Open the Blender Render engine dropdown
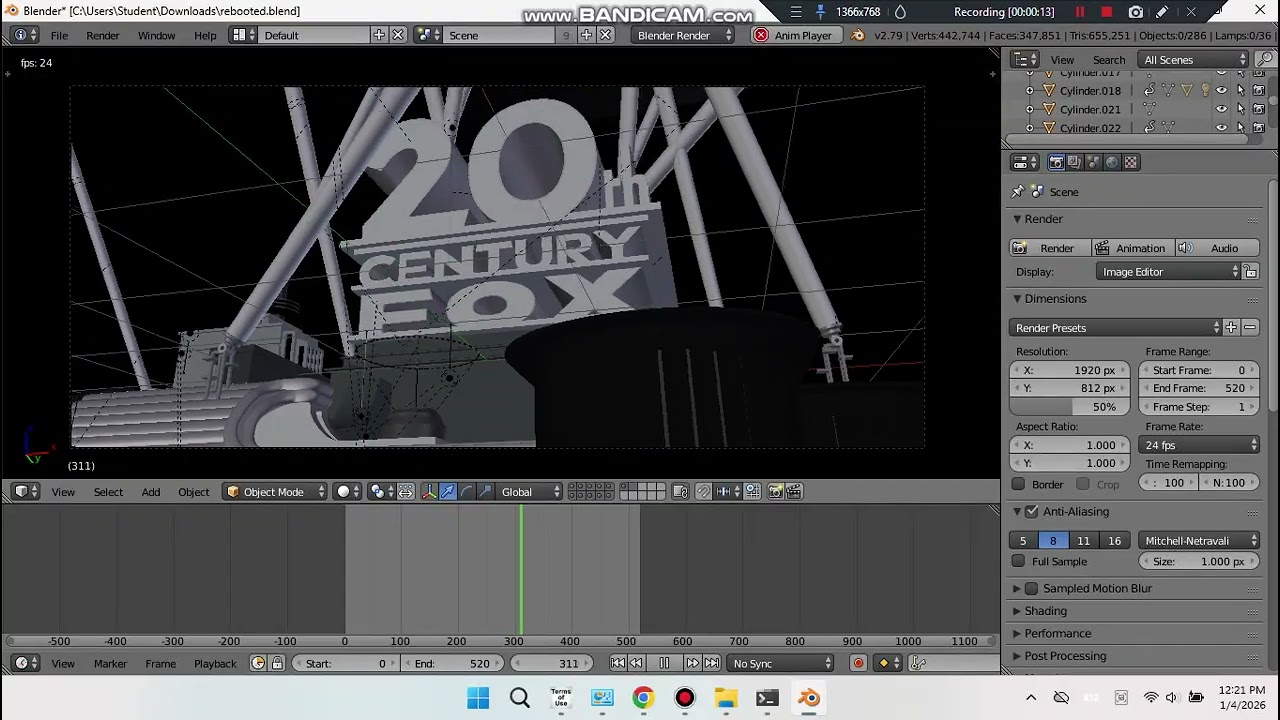Image resolution: width=1280 pixels, height=720 pixels. coord(683,35)
